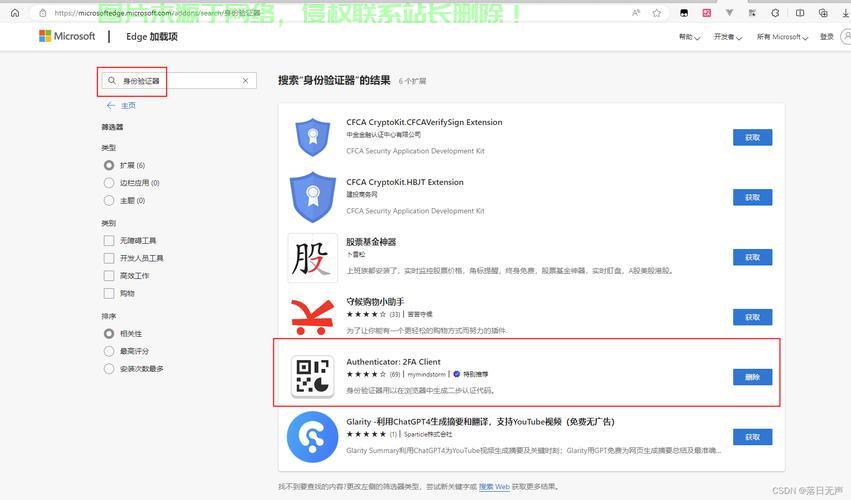Click the pink extension icon in toolbar
The height and width of the screenshot is (500, 851).
[x=707, y=13]
